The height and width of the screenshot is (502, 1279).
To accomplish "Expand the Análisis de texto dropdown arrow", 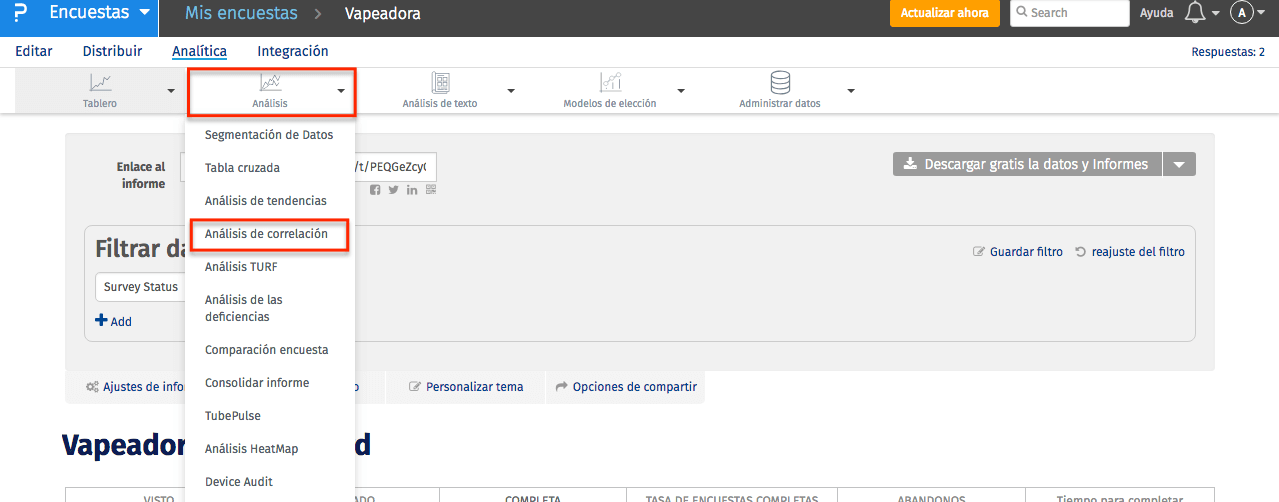I will 511,91.
